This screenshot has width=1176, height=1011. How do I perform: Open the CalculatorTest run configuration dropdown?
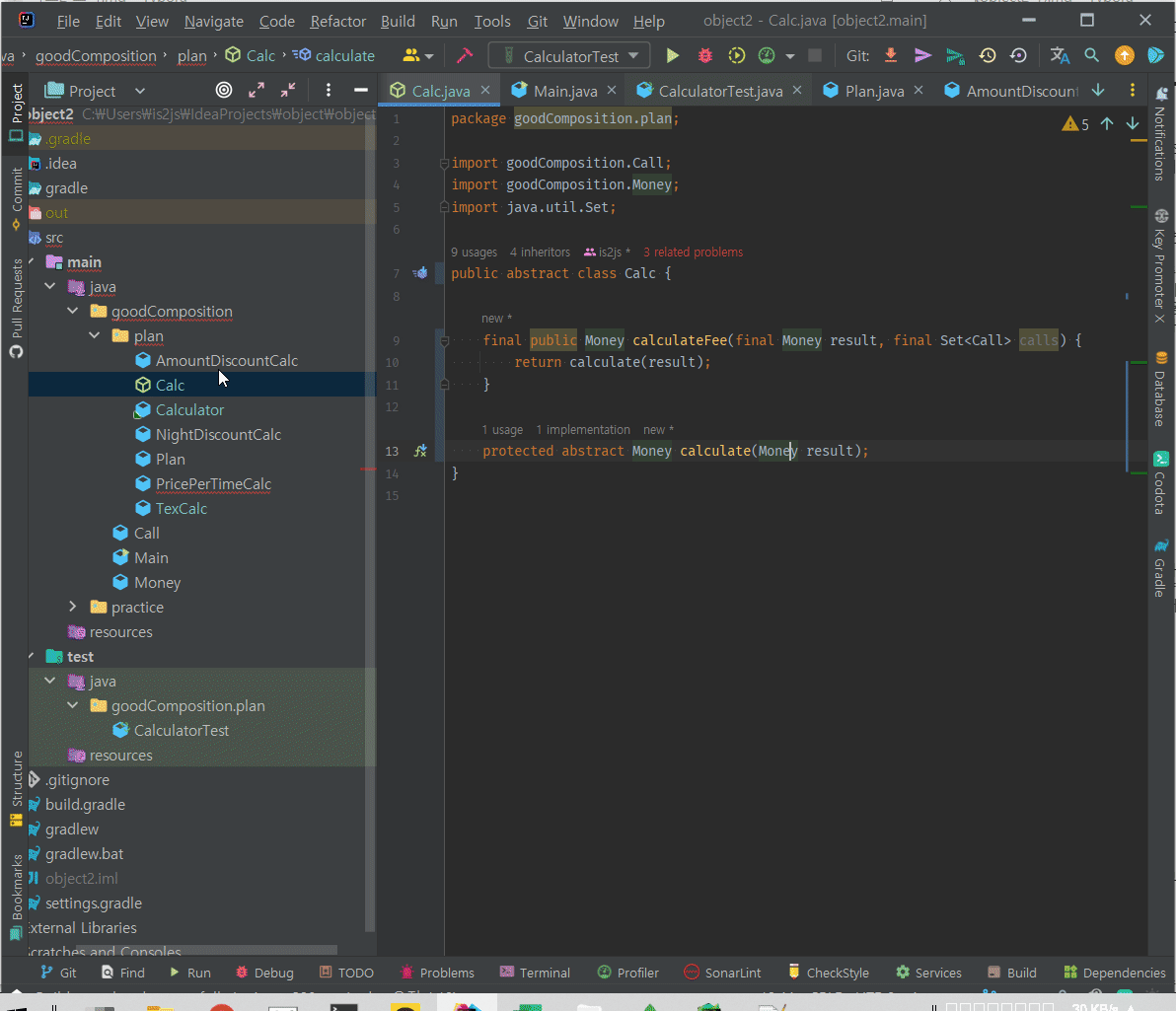coord(570,56)
